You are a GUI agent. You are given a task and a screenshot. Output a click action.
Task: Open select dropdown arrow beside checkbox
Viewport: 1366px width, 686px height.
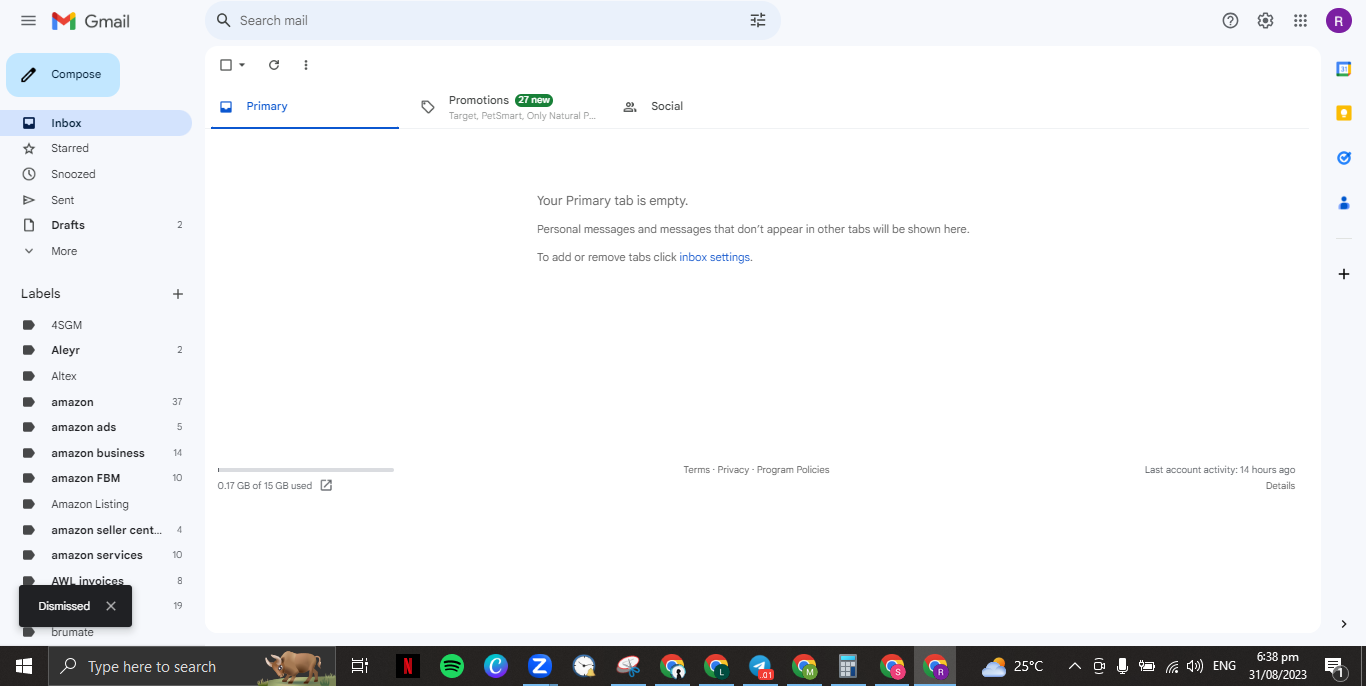pos(242,65)
